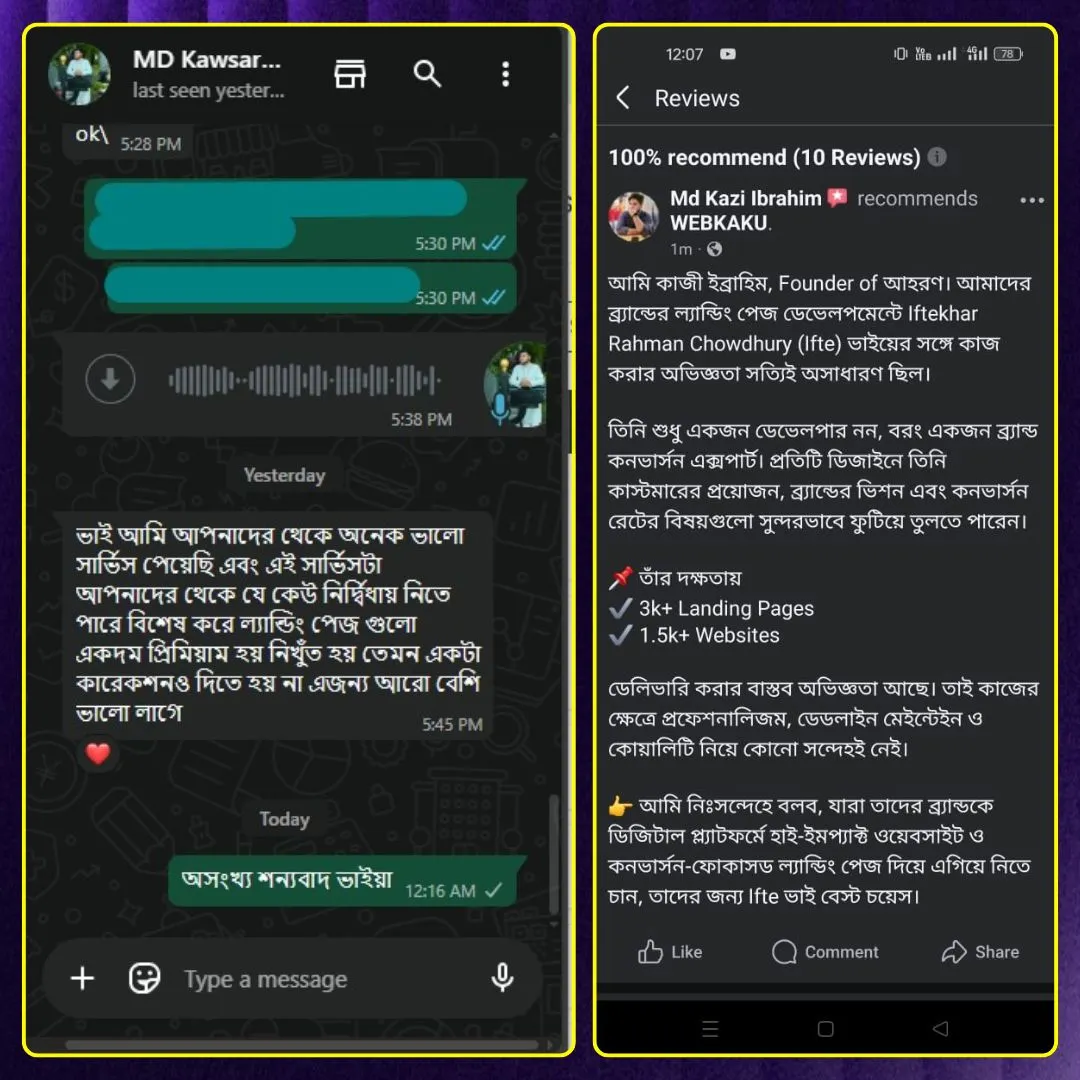Open the WhatsApp catalog storefront icon
Viewport: 1080px width, 1080px height.
click(350, 74)
